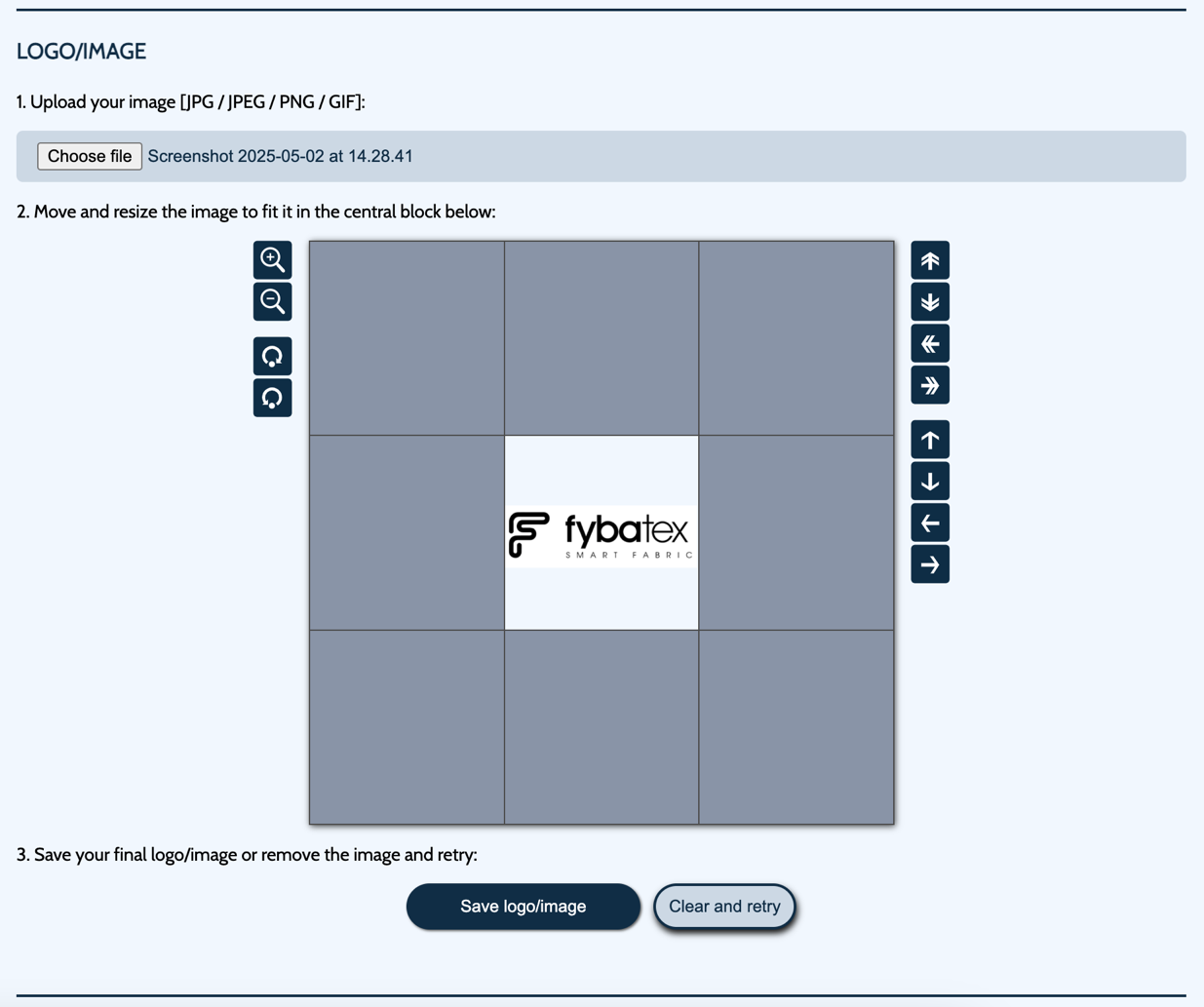Click the bottom-right gray grid cell
Image resolution: width=1204 pixels, height=1007 pixels.
[796, 727]
